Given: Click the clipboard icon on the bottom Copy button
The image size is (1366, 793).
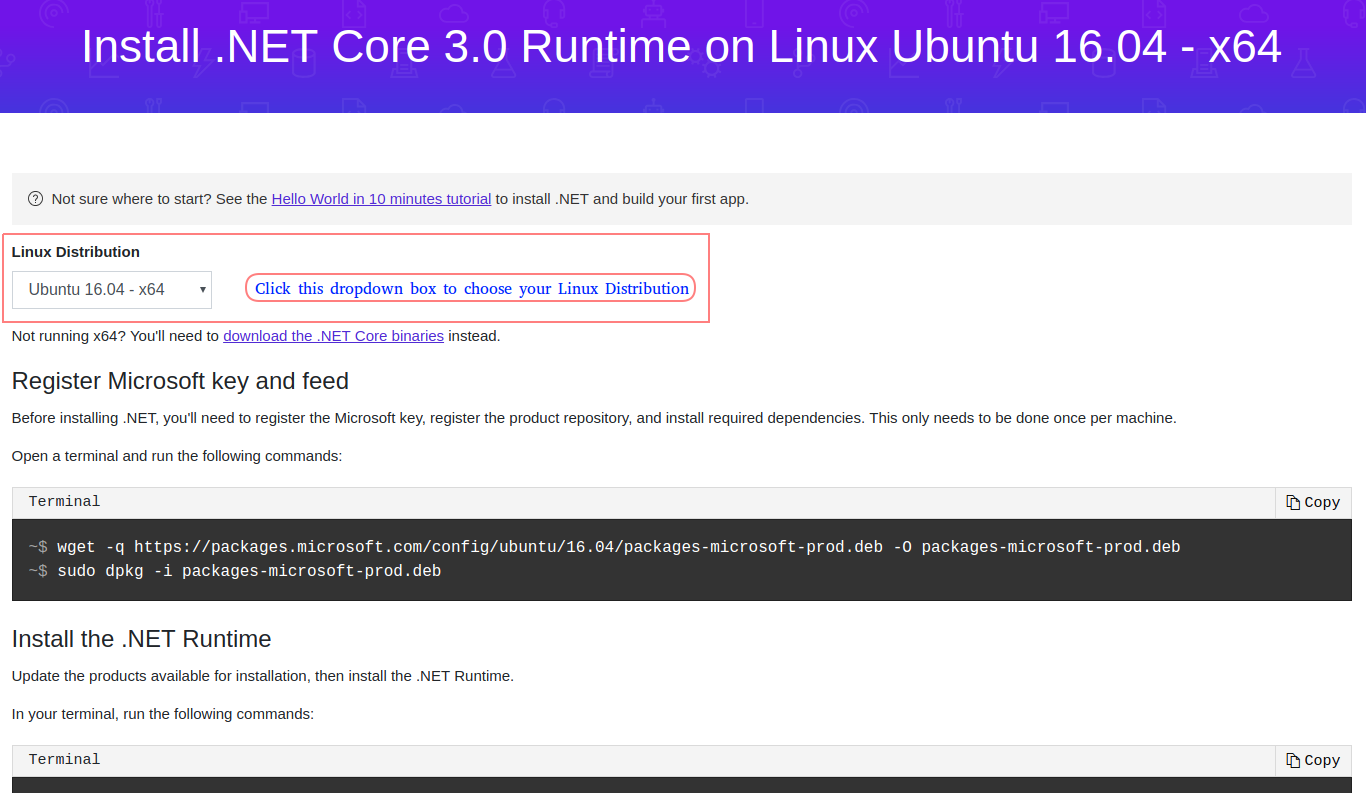Looking at the screenshot, I should pos(1291,760).
